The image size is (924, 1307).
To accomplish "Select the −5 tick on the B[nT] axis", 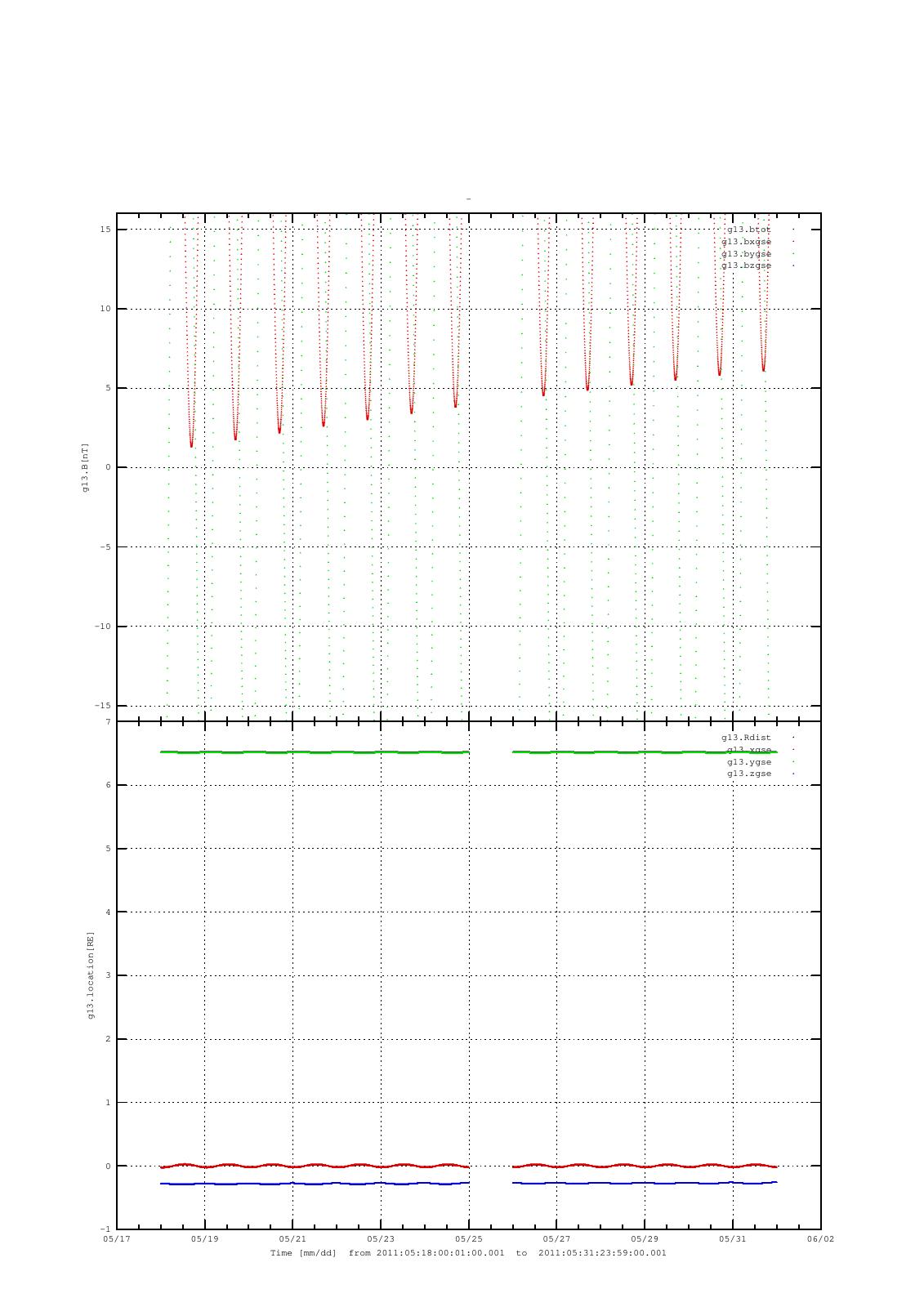I will click(x=105, y=547).
